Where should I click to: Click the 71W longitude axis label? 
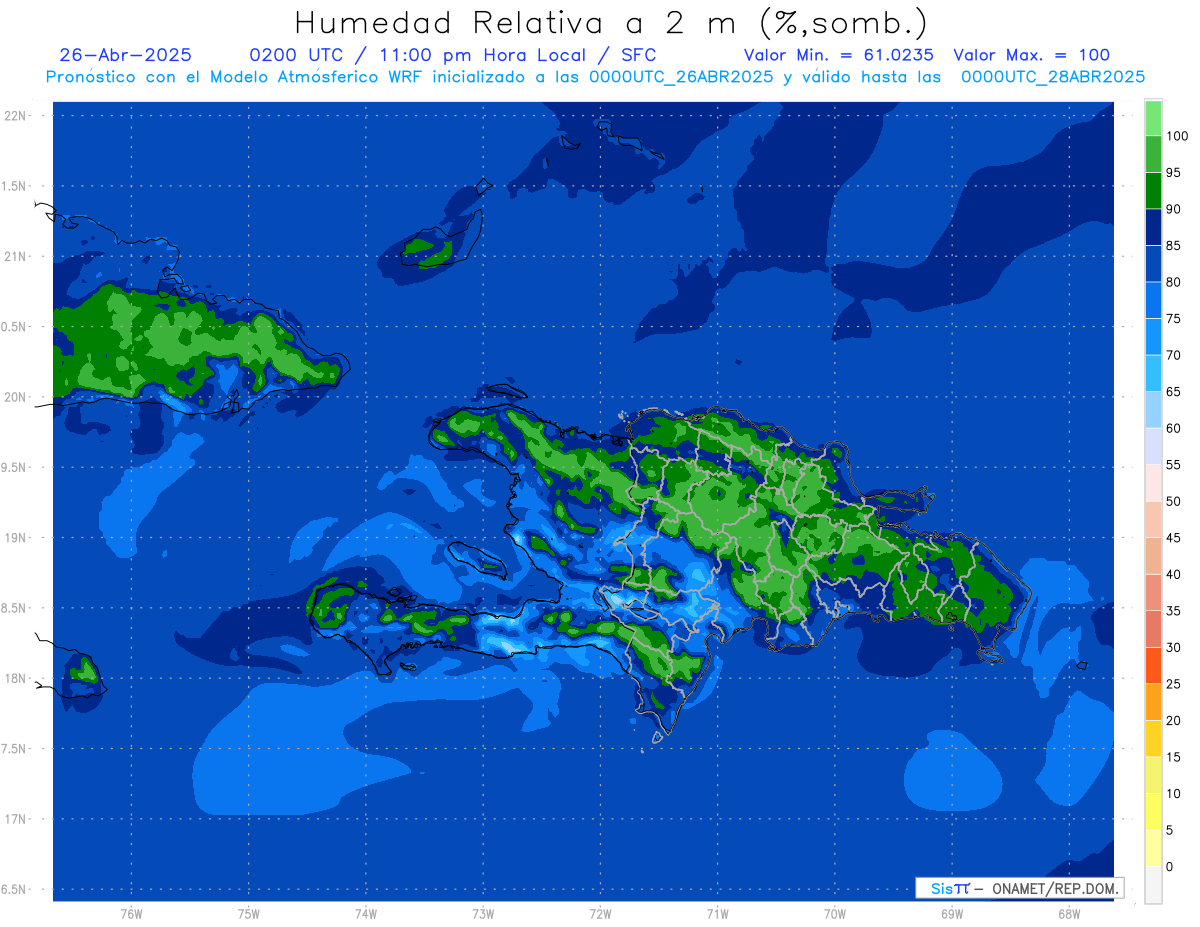tap(717, 913)
